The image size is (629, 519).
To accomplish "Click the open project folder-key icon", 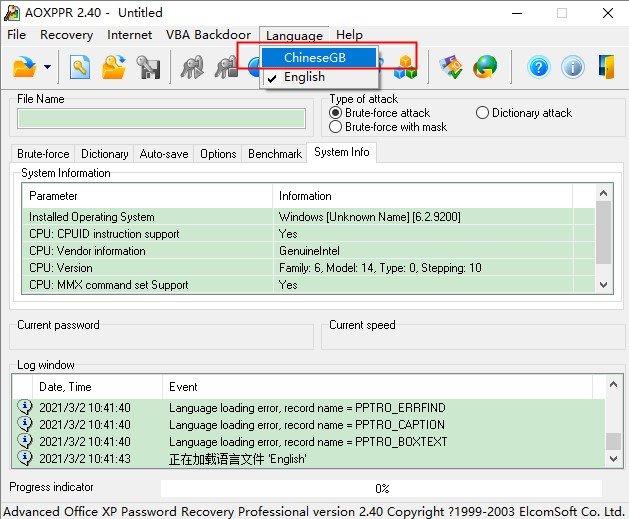I will 114,67.
